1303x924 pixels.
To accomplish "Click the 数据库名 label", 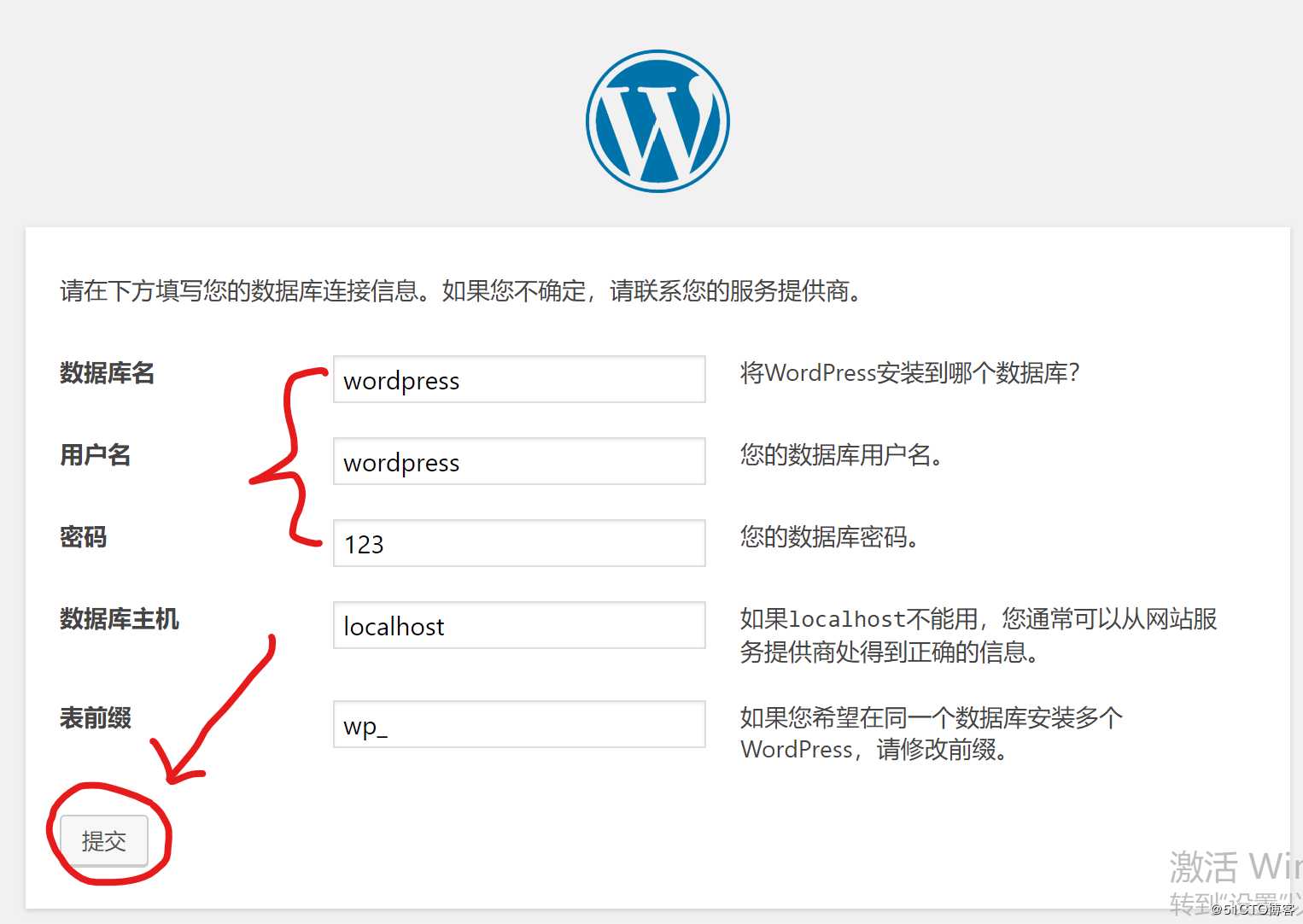I will click(x=108, y=373).
